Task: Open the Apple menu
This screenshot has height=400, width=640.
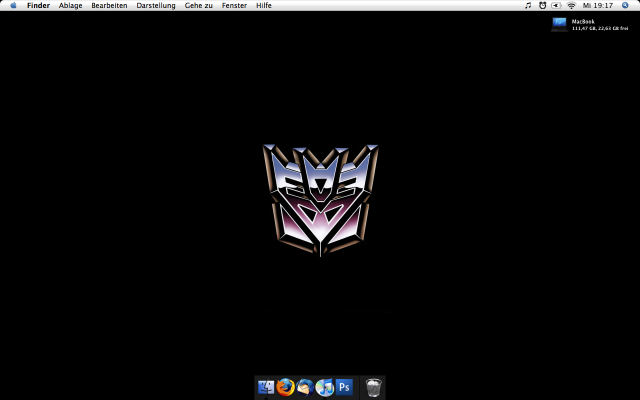Action: pos(13,5)
